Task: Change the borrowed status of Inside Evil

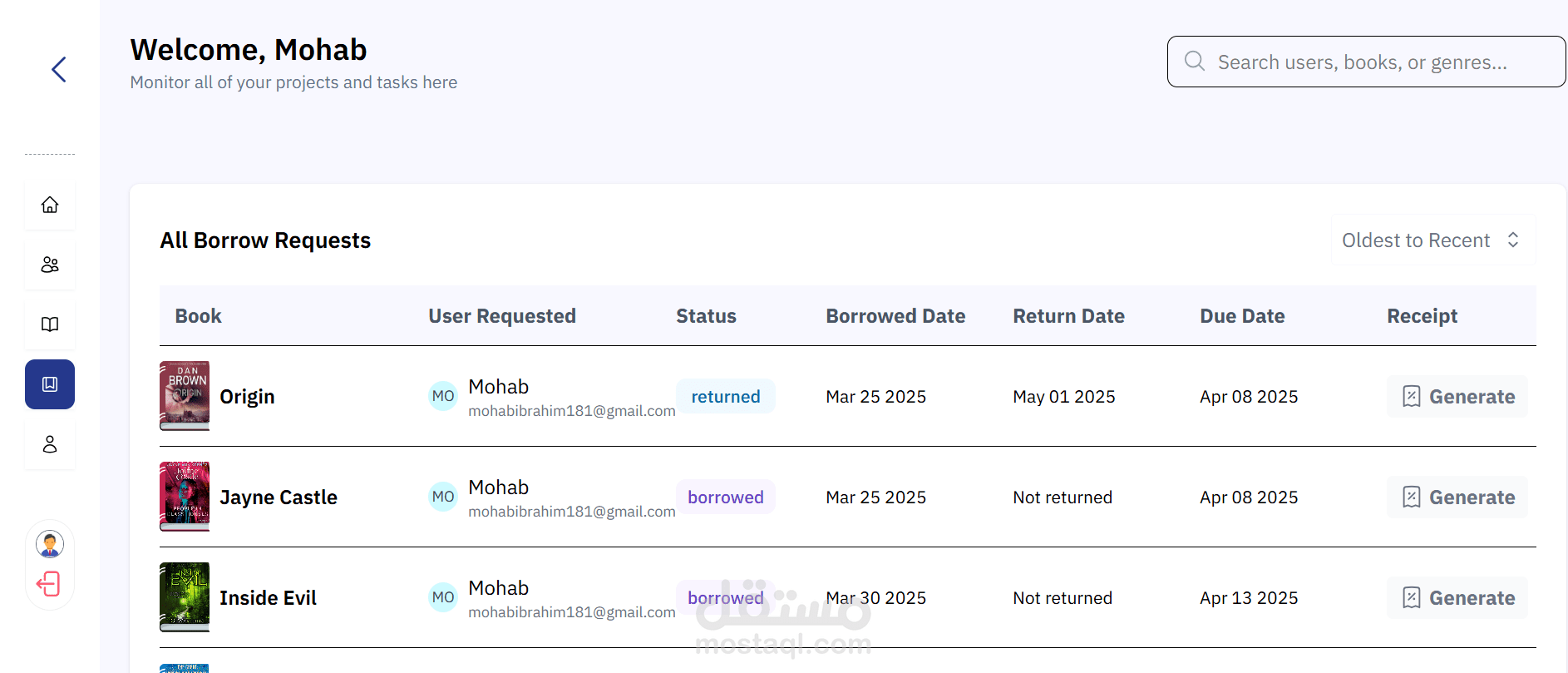Action: (x=726, y=598)
